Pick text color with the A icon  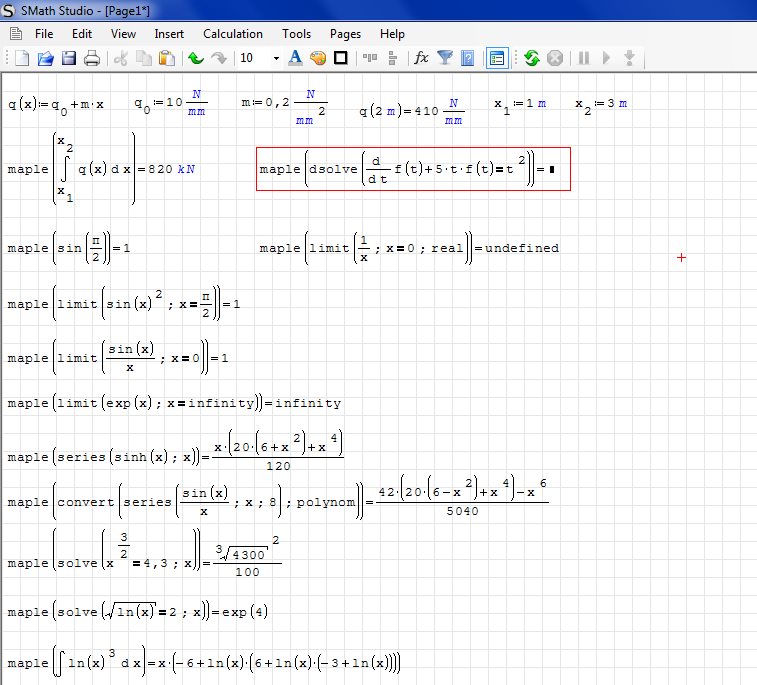[295, 58]
